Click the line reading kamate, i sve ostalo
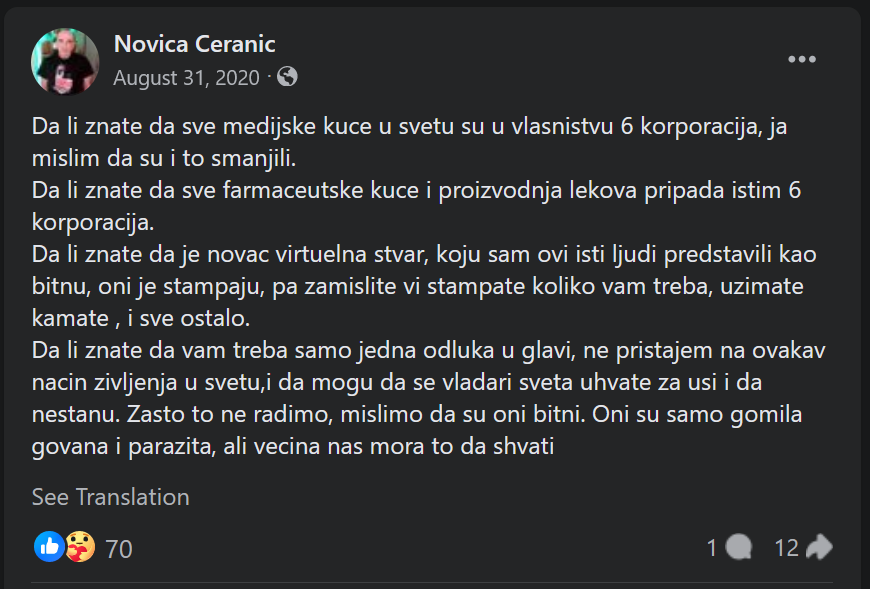This screenshot has width=870, height=589. tap(142, 319)
